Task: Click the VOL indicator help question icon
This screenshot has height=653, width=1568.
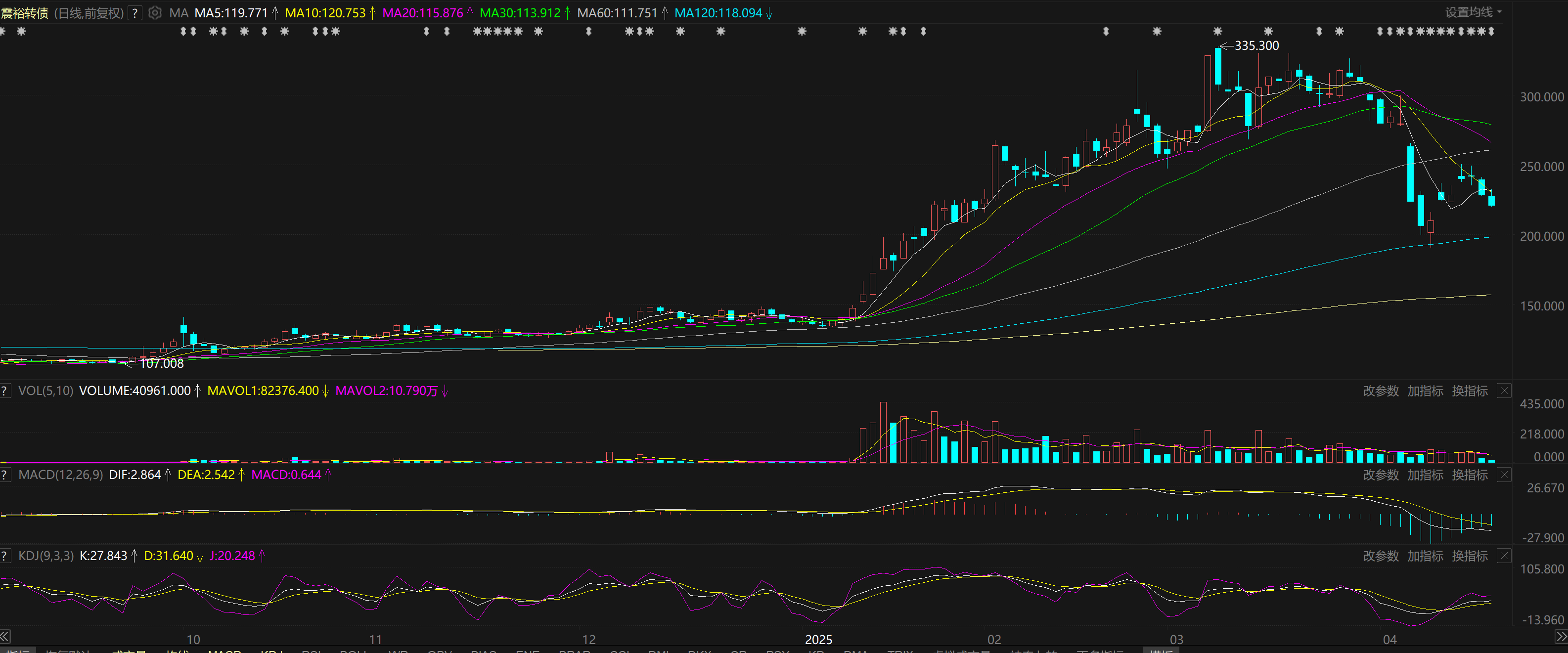Action: point(4,391)
